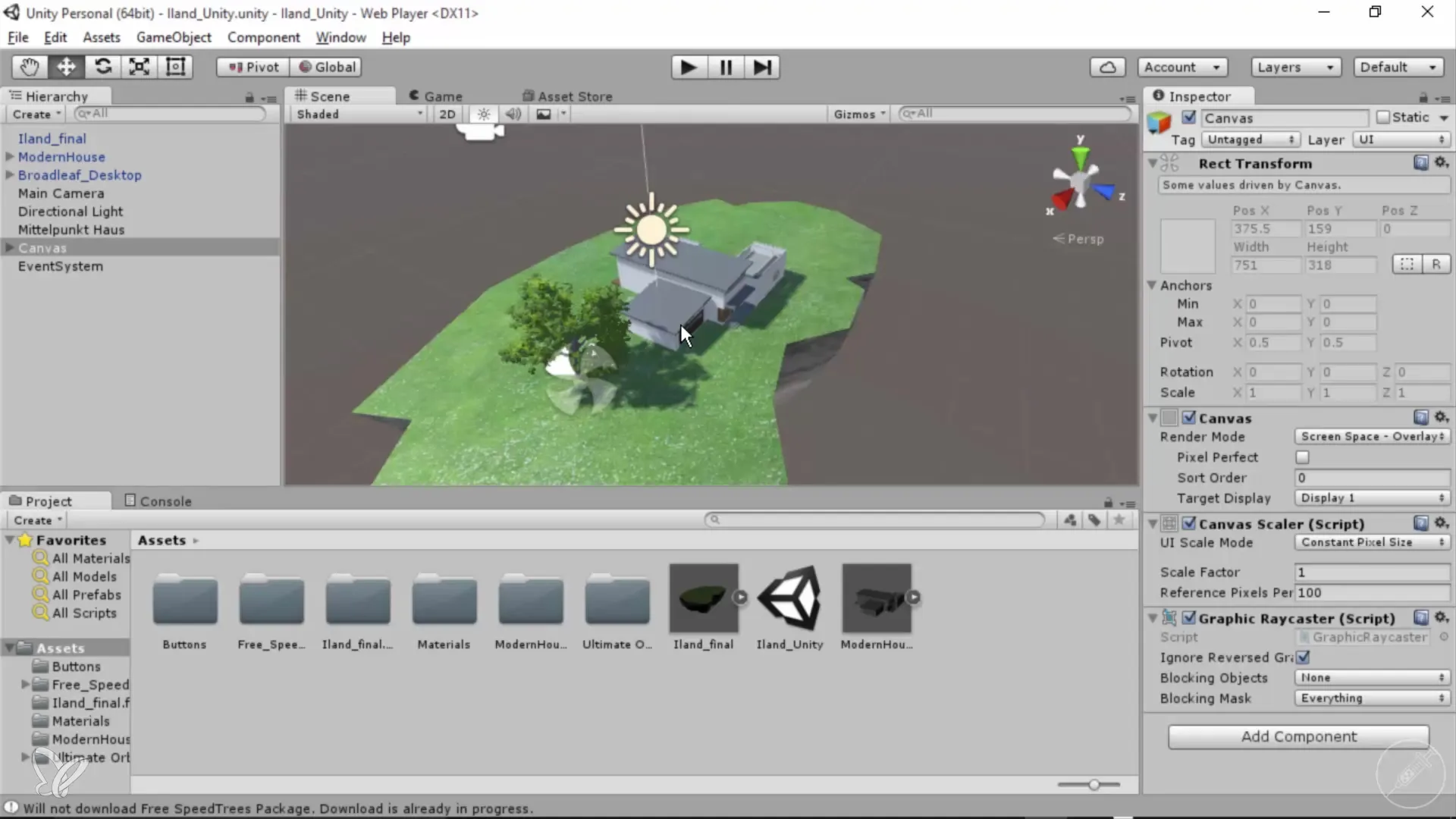Select the Scale tool
1456x819 pixels.
139,67
